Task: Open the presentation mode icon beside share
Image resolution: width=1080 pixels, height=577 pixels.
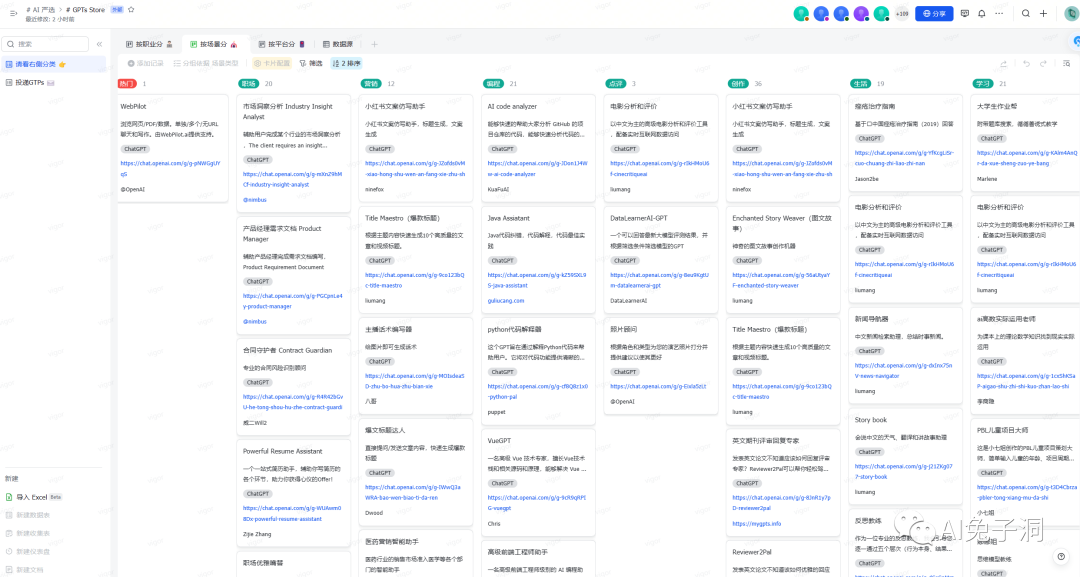Action: click(964, 13)
